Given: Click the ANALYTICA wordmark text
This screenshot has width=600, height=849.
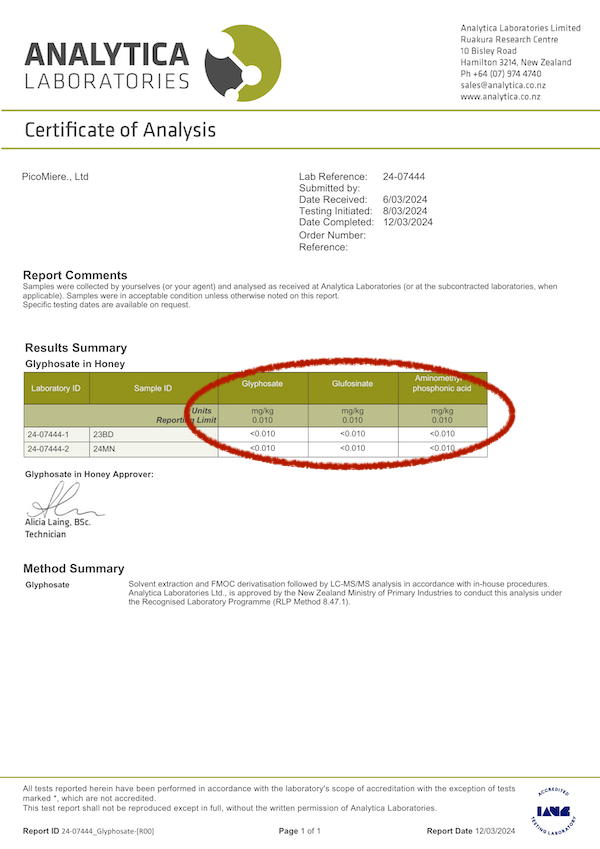Looking at the screenshot, I should [x=107, y=55].
